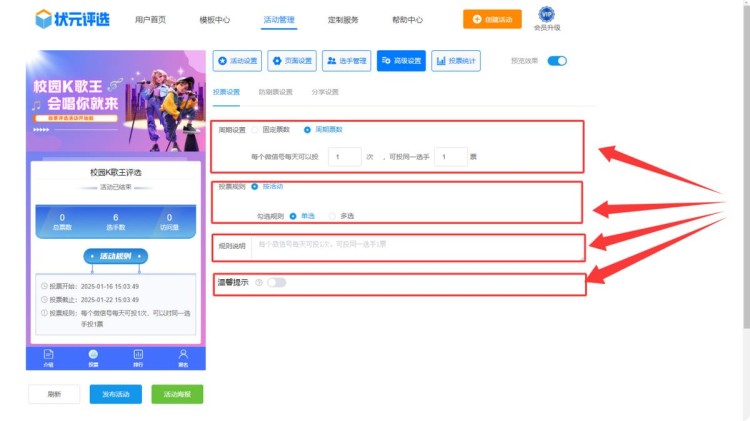
Task: Click the help icon beside 温馨提示
Action: click(x=259, y=283)
